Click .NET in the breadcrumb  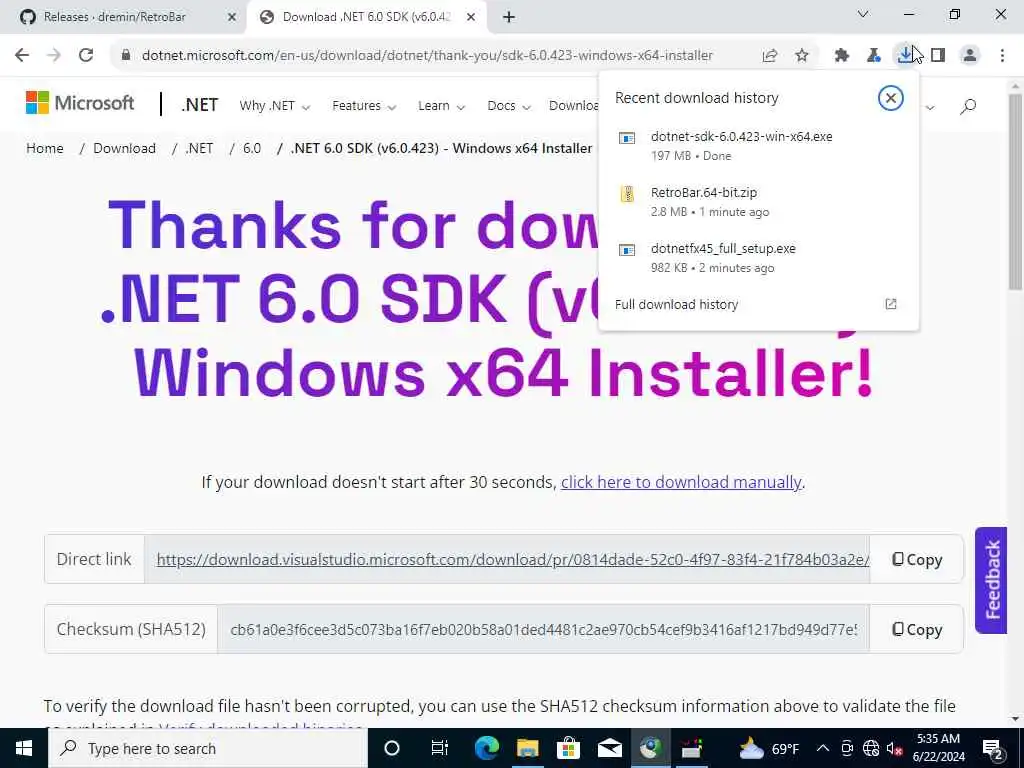(x=199, y=148)
